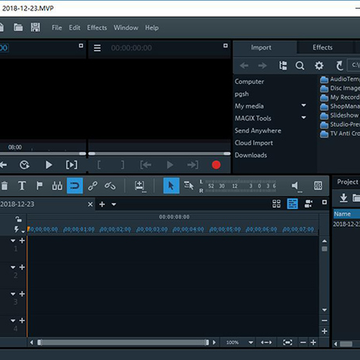This screenshot has width=360, height=360.
Task: Toggle the magnet snapping button
Action: point(75,186)
